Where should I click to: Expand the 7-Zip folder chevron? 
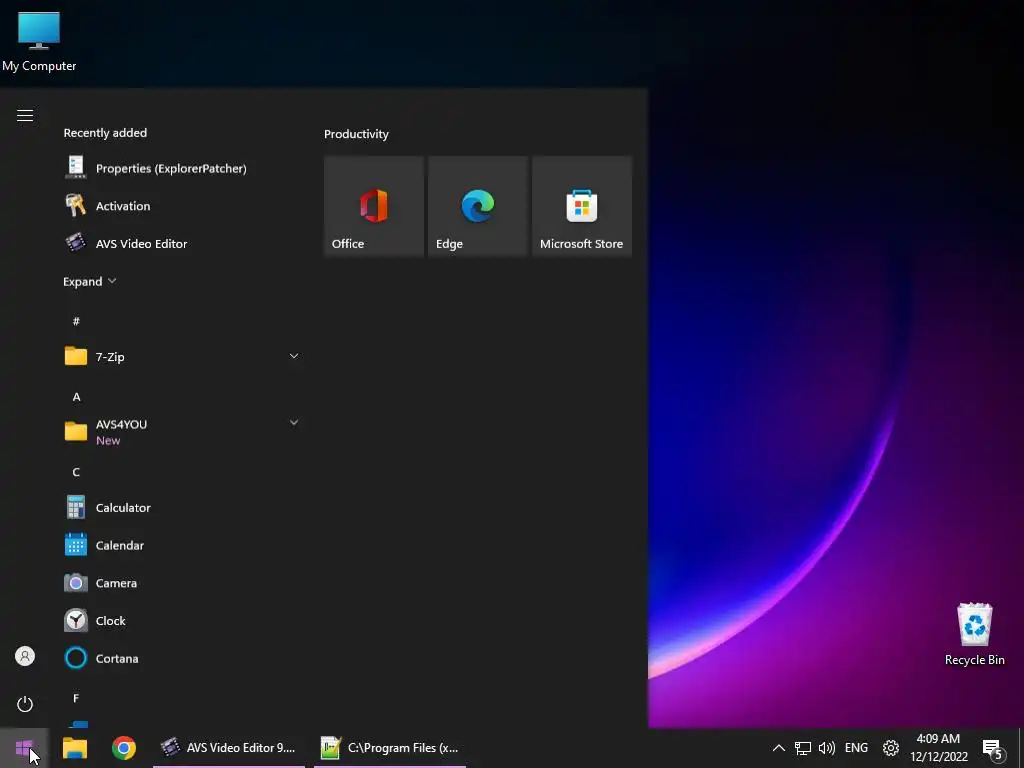[x=294, y=356]
